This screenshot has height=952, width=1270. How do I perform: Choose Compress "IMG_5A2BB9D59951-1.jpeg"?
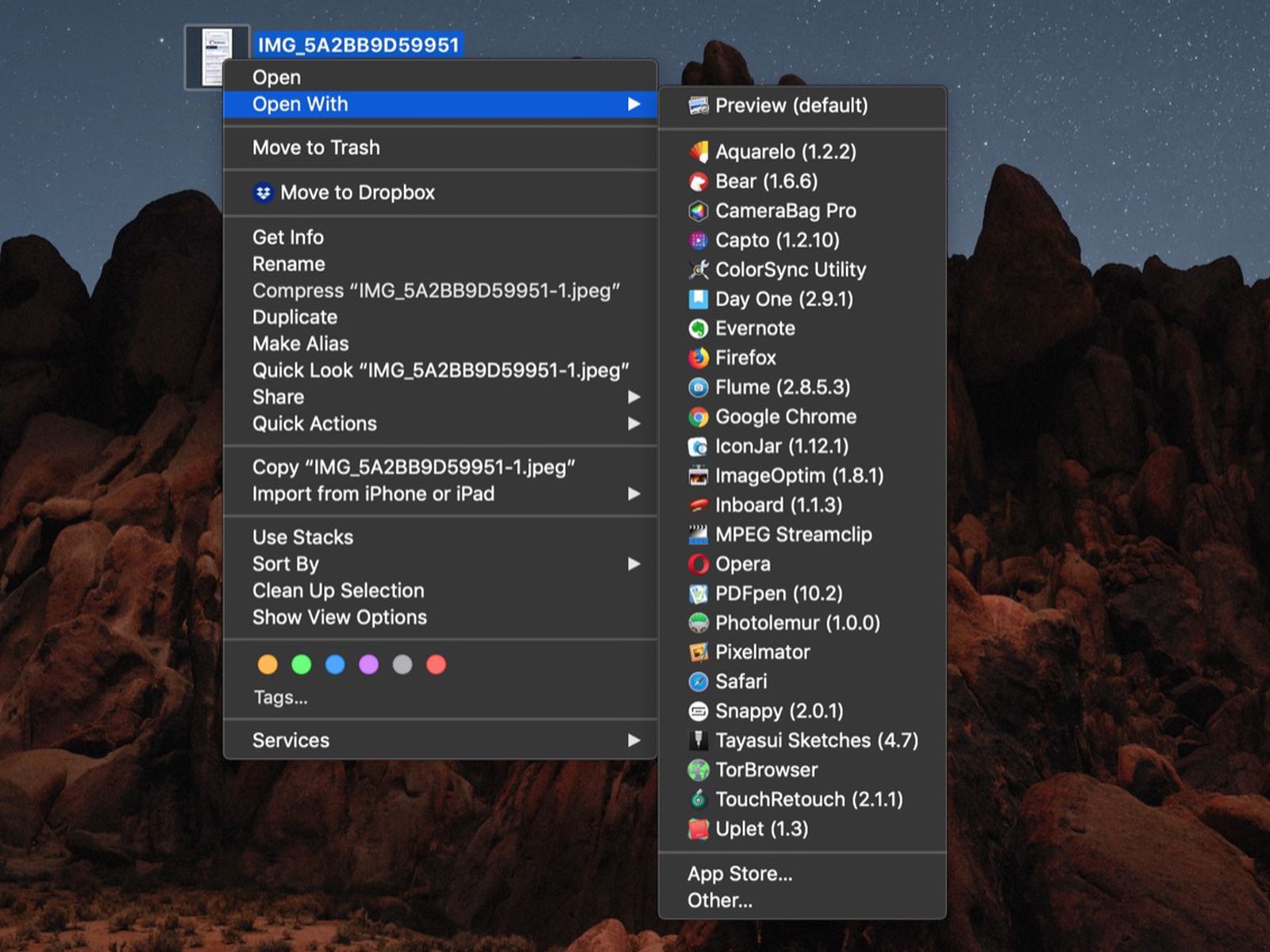441,290
